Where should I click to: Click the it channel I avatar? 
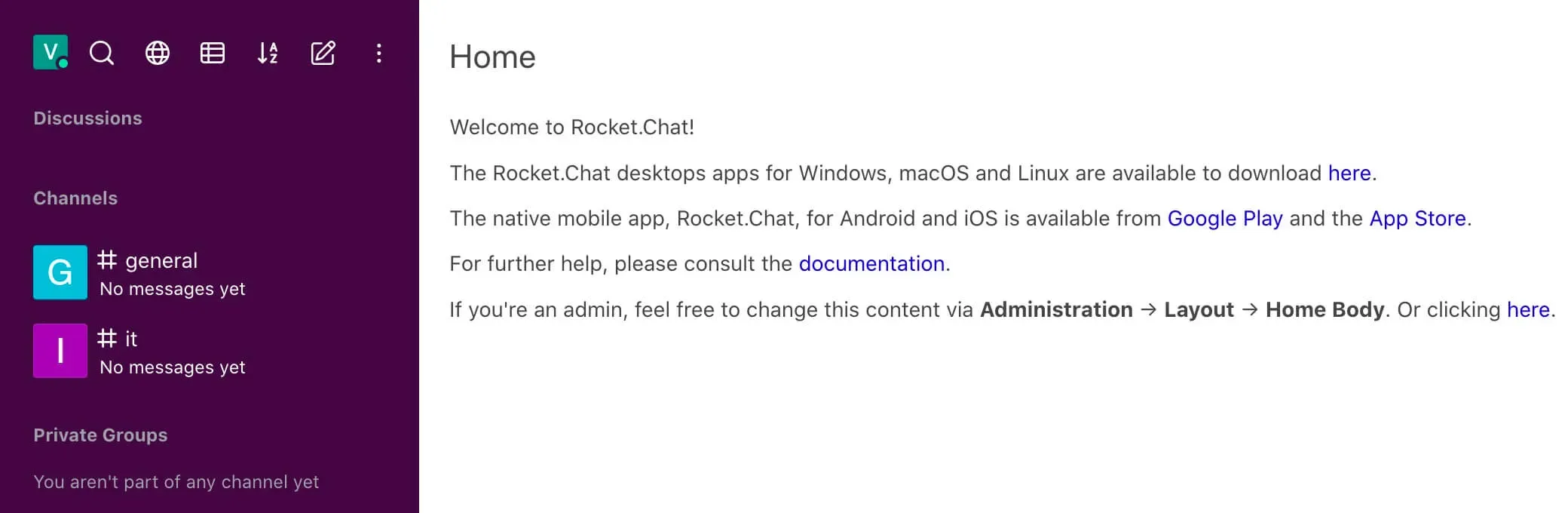(x=60, y=351)
